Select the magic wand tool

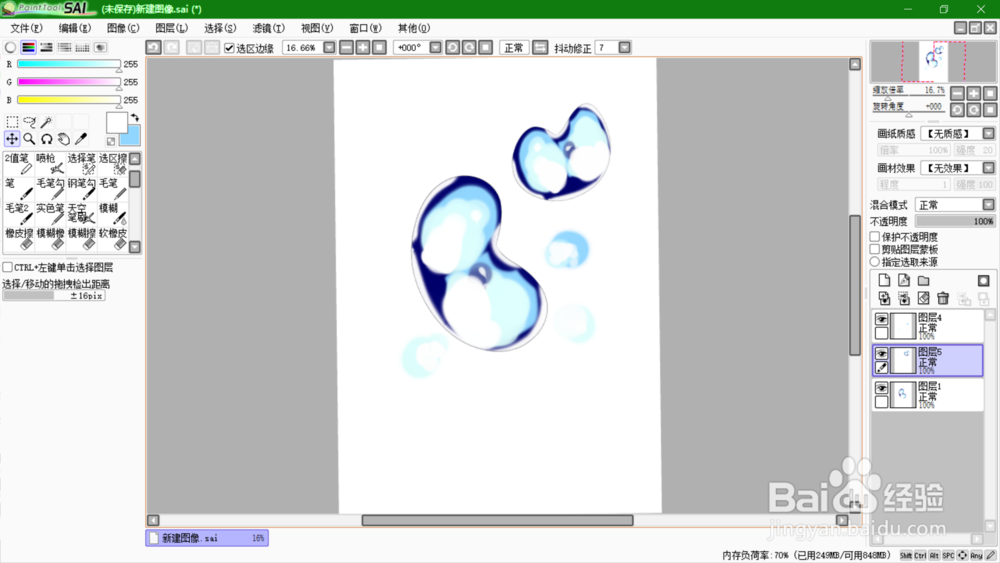[47, 121]
